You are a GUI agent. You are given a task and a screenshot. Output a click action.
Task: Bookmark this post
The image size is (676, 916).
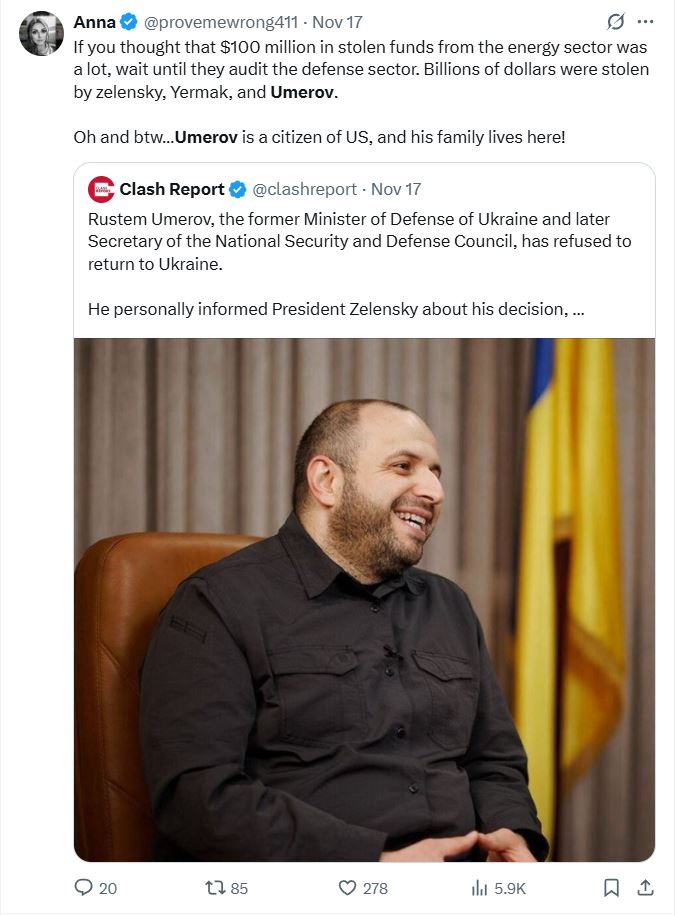pyautogui.click(x=612, y=887)
